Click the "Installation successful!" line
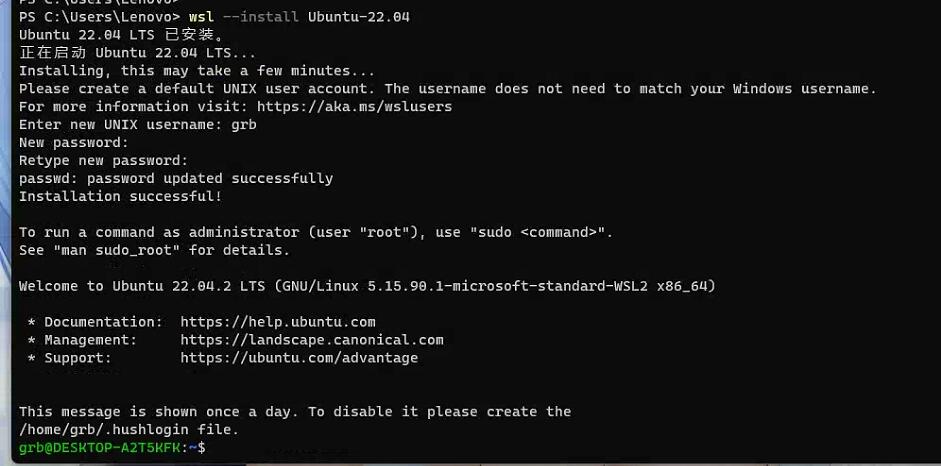Screen dimensions: 941x466 [x=121, y=197]
